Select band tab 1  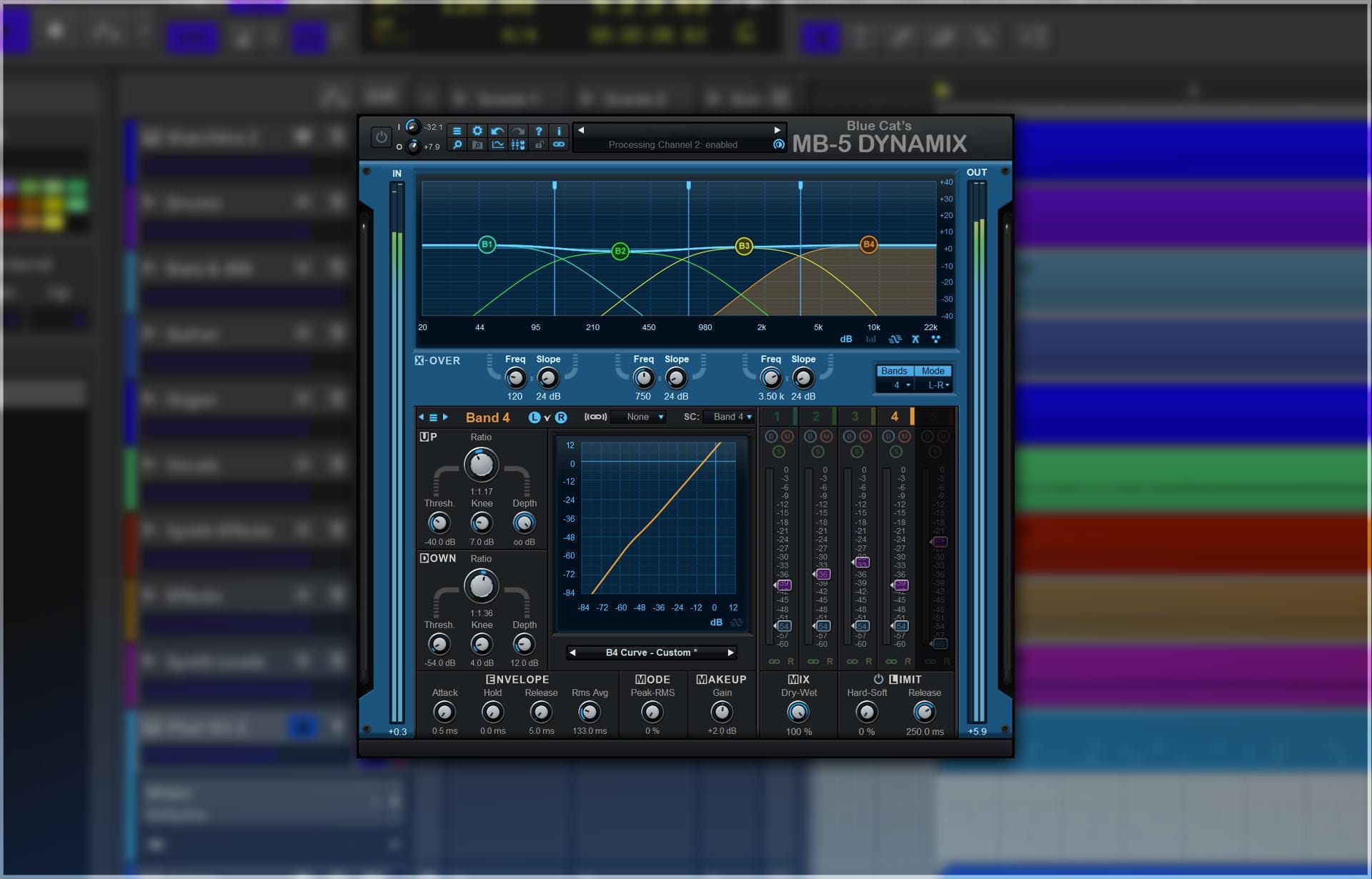click(777, 417)
